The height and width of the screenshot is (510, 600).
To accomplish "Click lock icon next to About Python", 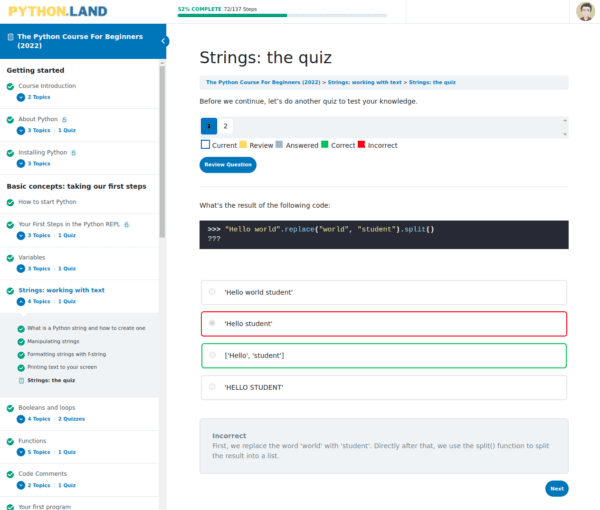I will click(x=64, y=120).
